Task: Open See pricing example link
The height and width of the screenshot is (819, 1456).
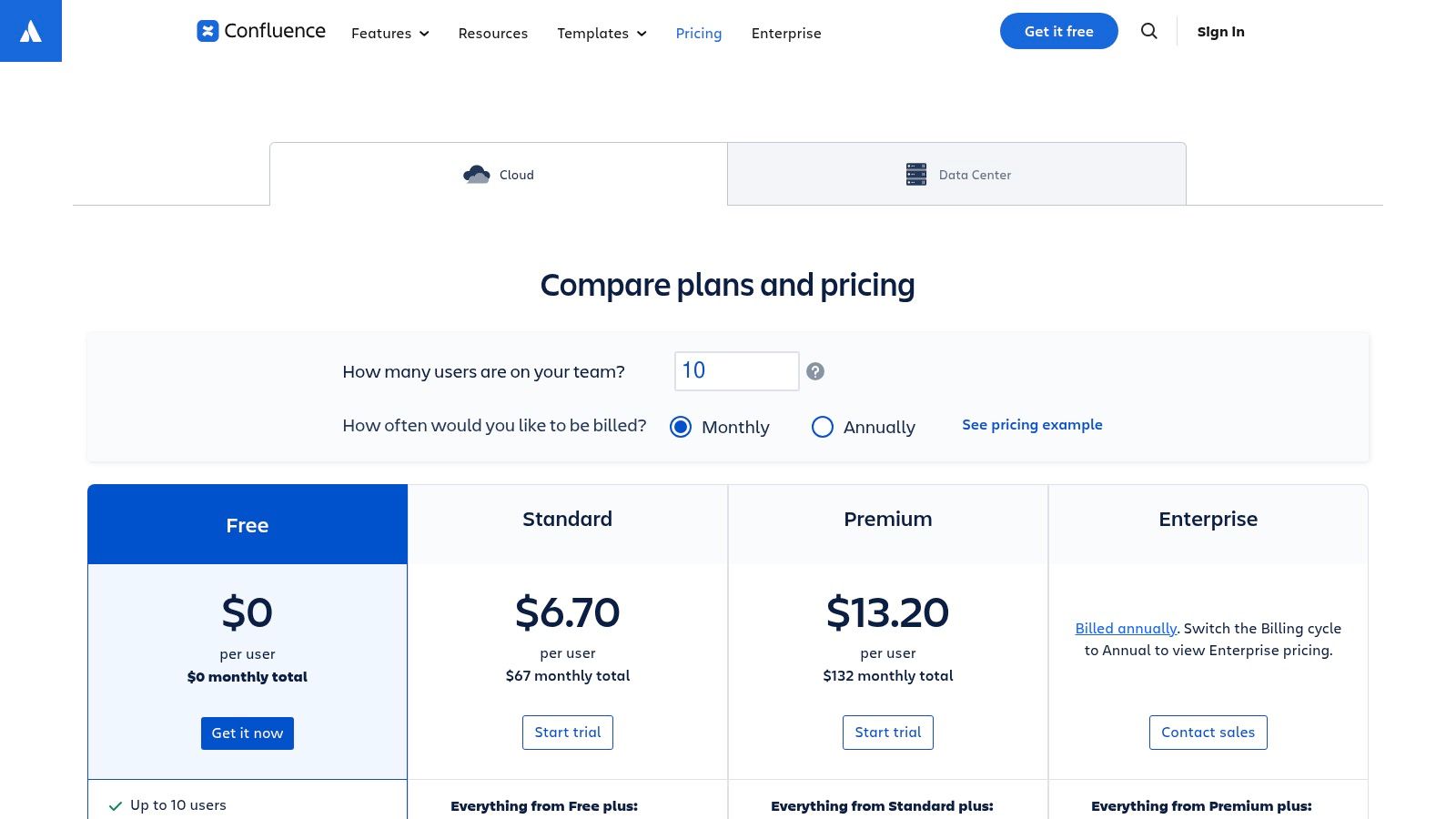Action: pyautogui.click(x=1032, y=425)
